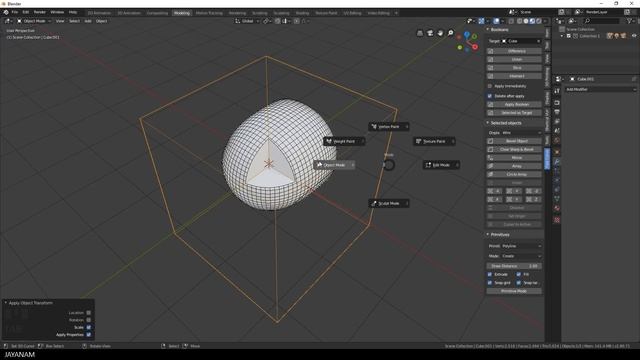Image resolution: width=640 pixels, height=360 pixels.
Task: Click the Mirror button
Action: (514, 158)
